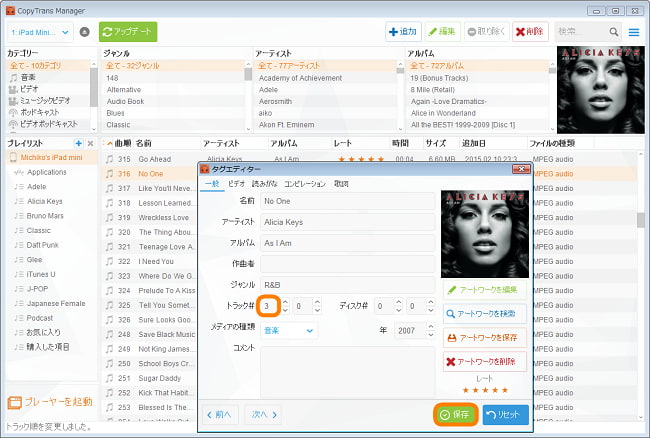Switch to ビデオ tab in tag editor
Image resolution: width=650 pixels, height=438 pixels.
236,184
